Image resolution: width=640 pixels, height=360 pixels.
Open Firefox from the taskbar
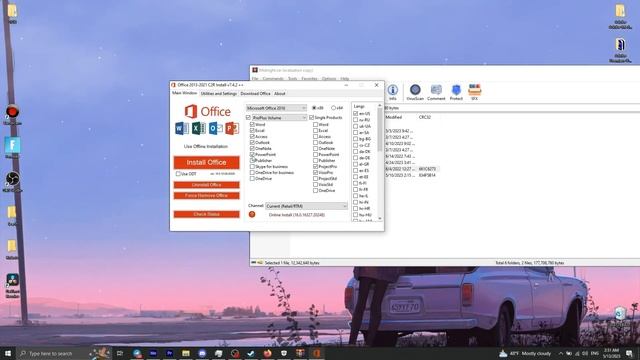[x=267, y=353]
